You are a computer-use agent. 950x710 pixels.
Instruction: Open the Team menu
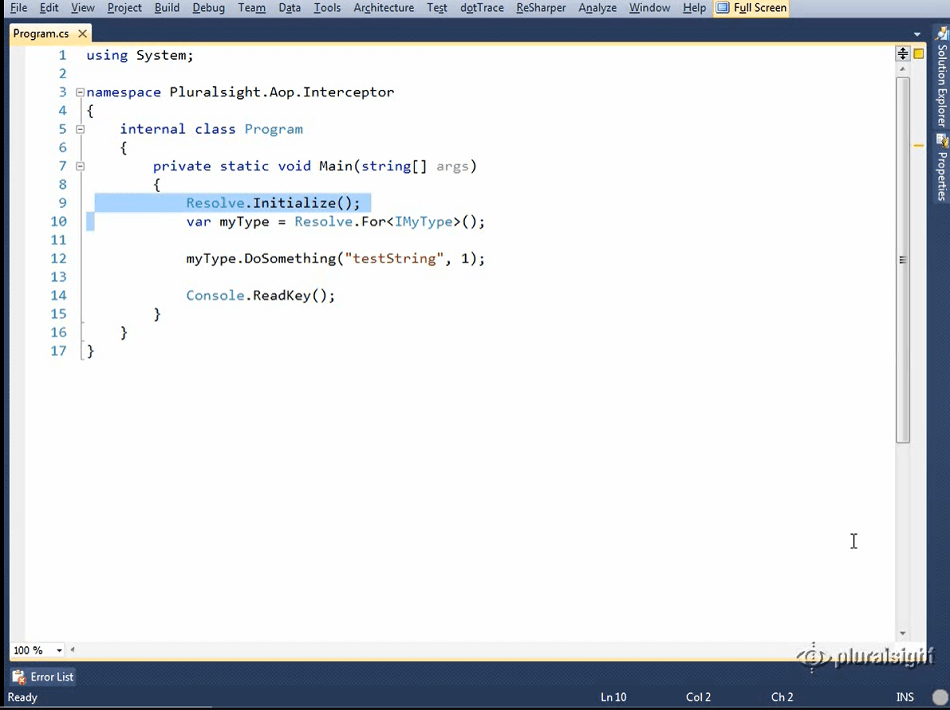(x=251, y=8)
